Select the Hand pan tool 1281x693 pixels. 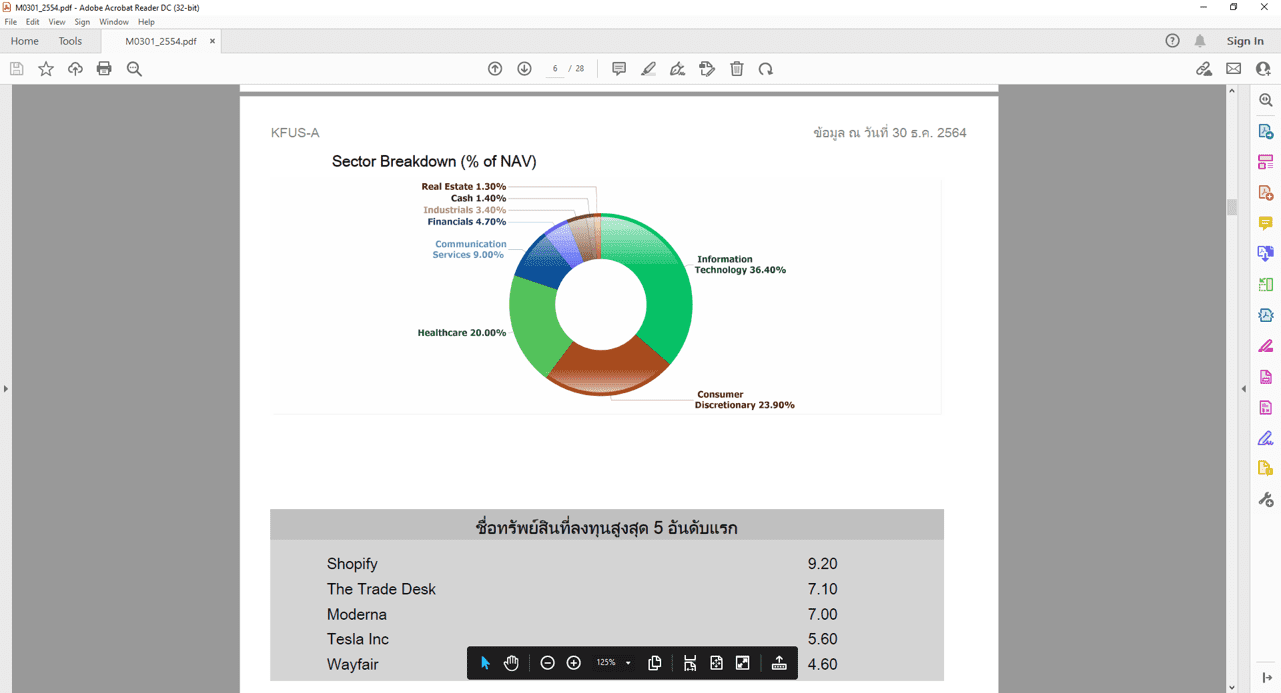tap(511, 663)
